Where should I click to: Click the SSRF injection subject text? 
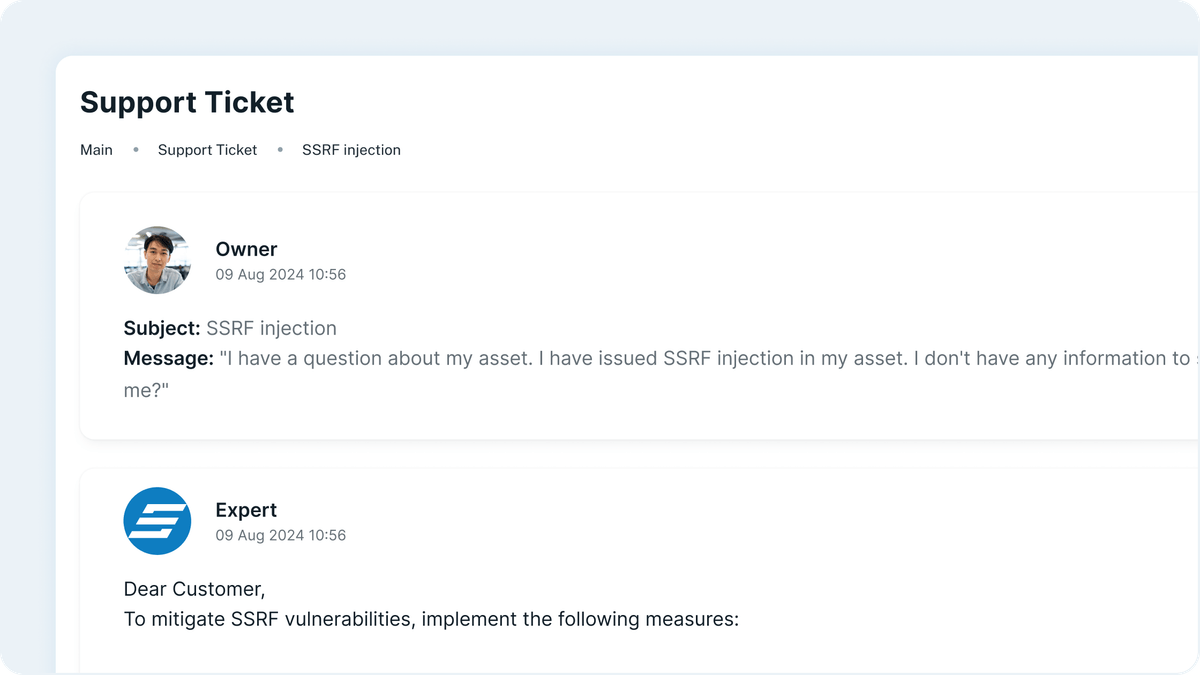tap(271, 328)
